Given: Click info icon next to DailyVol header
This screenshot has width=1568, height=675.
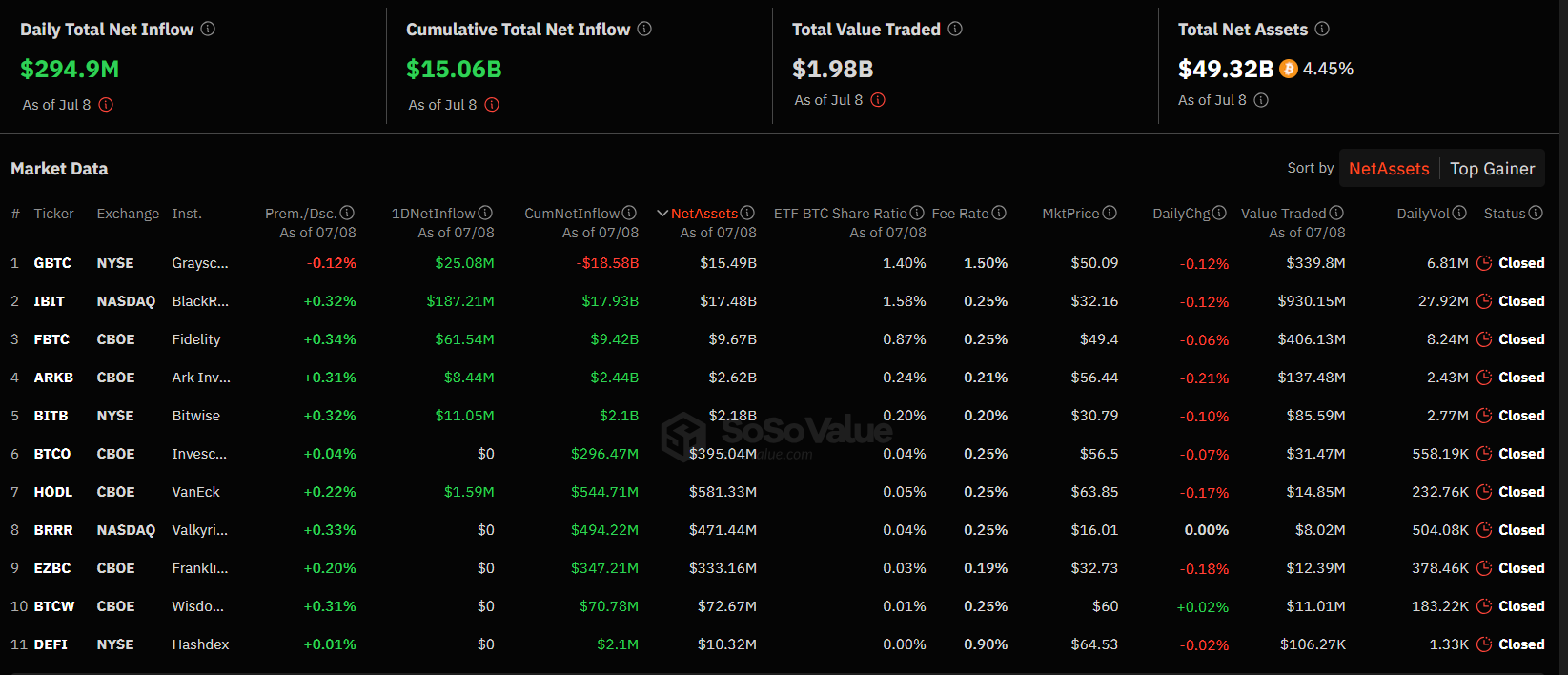Looking at the screenshot, I should tap(1459, 213).
